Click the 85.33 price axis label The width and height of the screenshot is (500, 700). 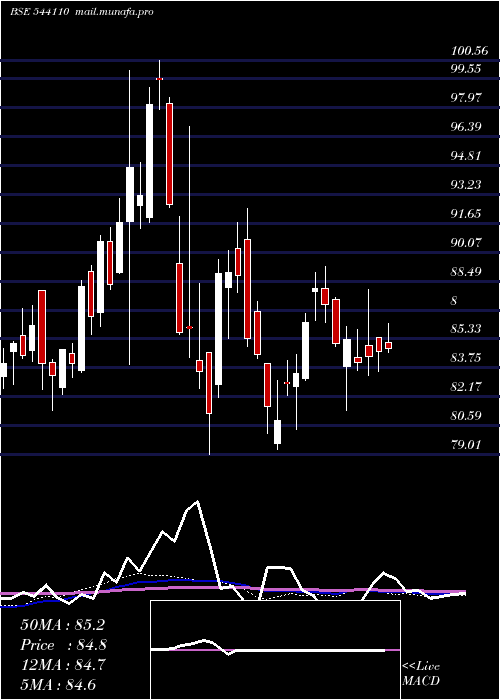coord(466,329)
